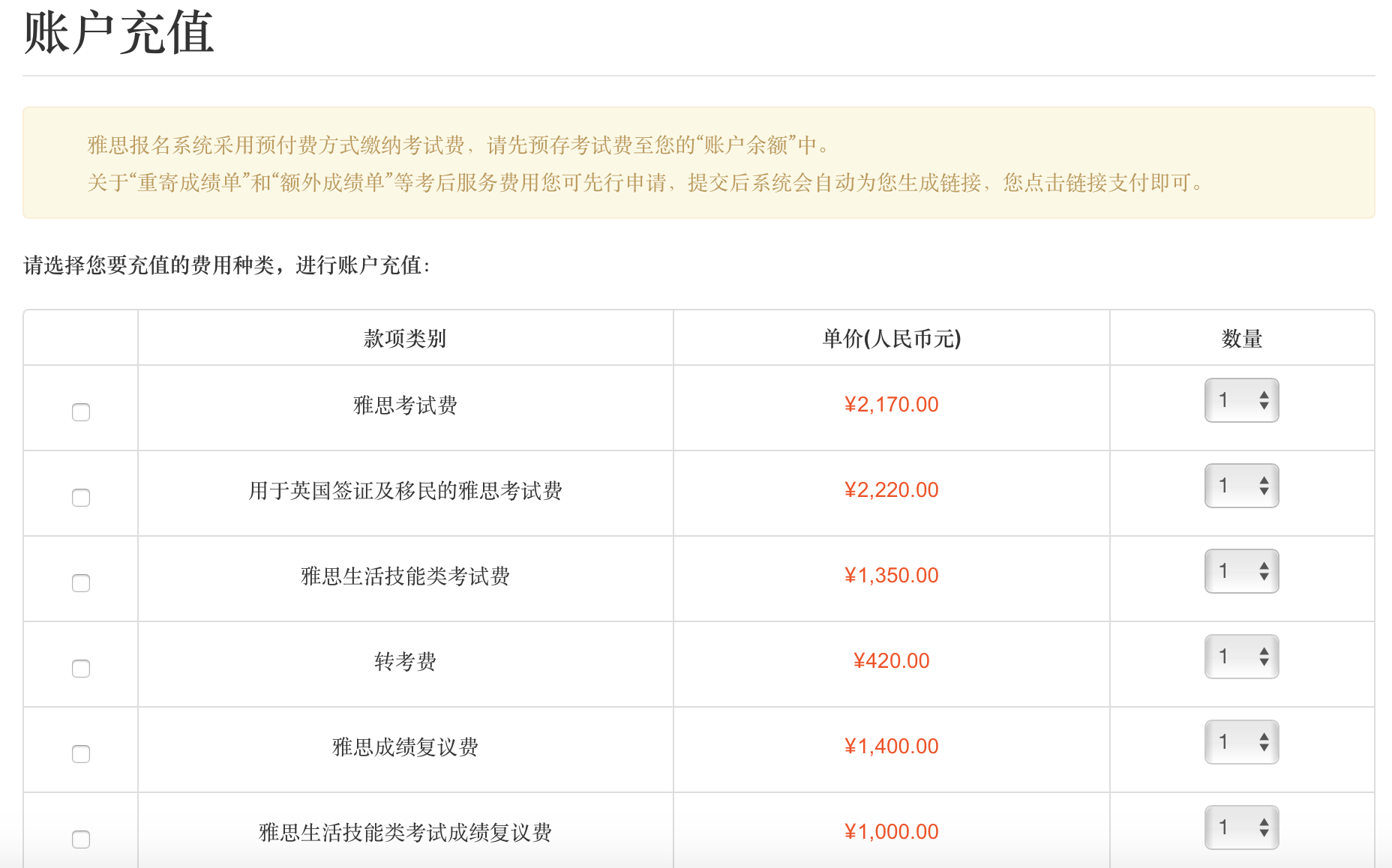1392x868 pixels.
Task: Click the 转考费 item name
Action: click(405, 661)
